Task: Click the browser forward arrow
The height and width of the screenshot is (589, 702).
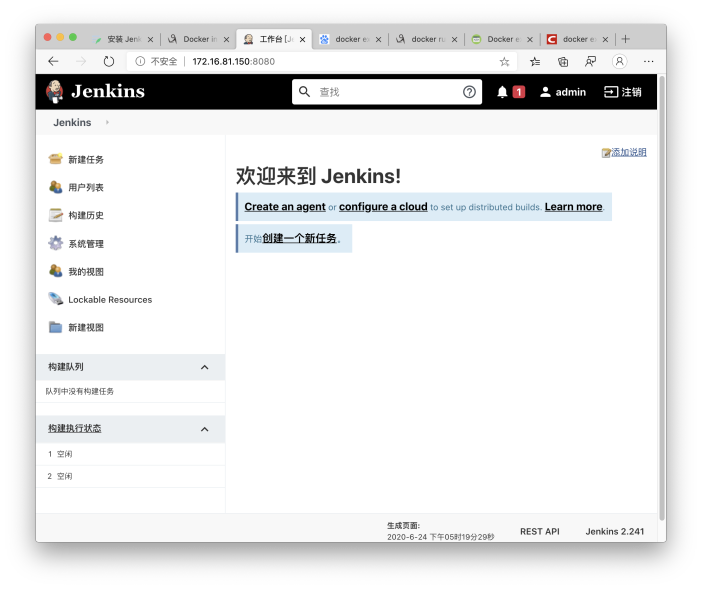Action: [x=81, y=61]
